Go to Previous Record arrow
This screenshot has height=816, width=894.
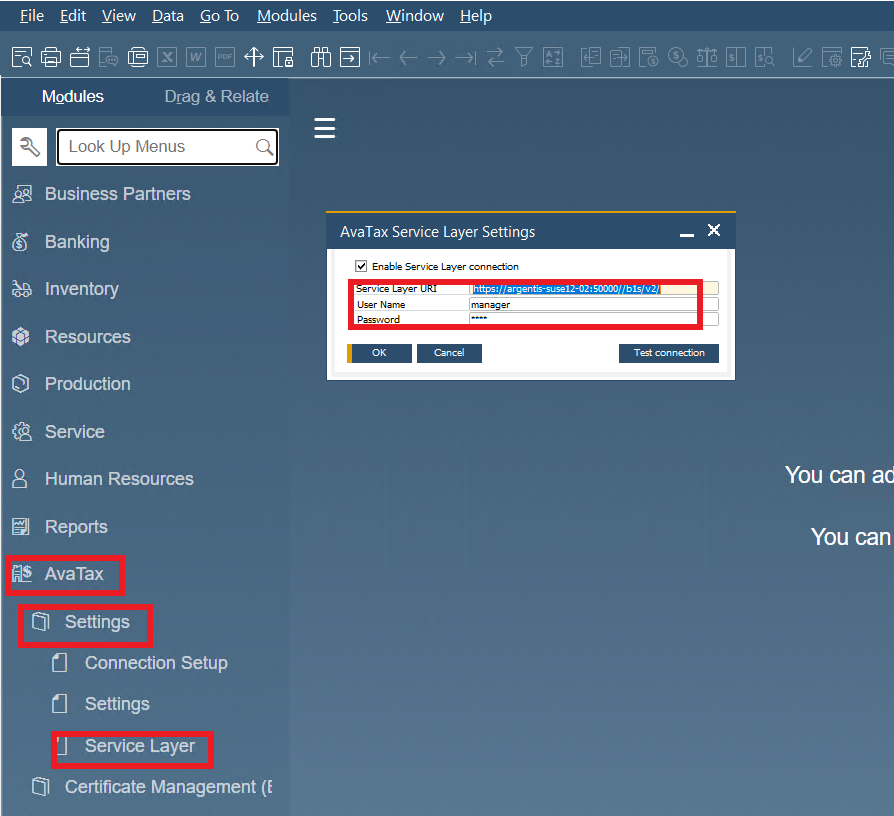click(408, 58)
